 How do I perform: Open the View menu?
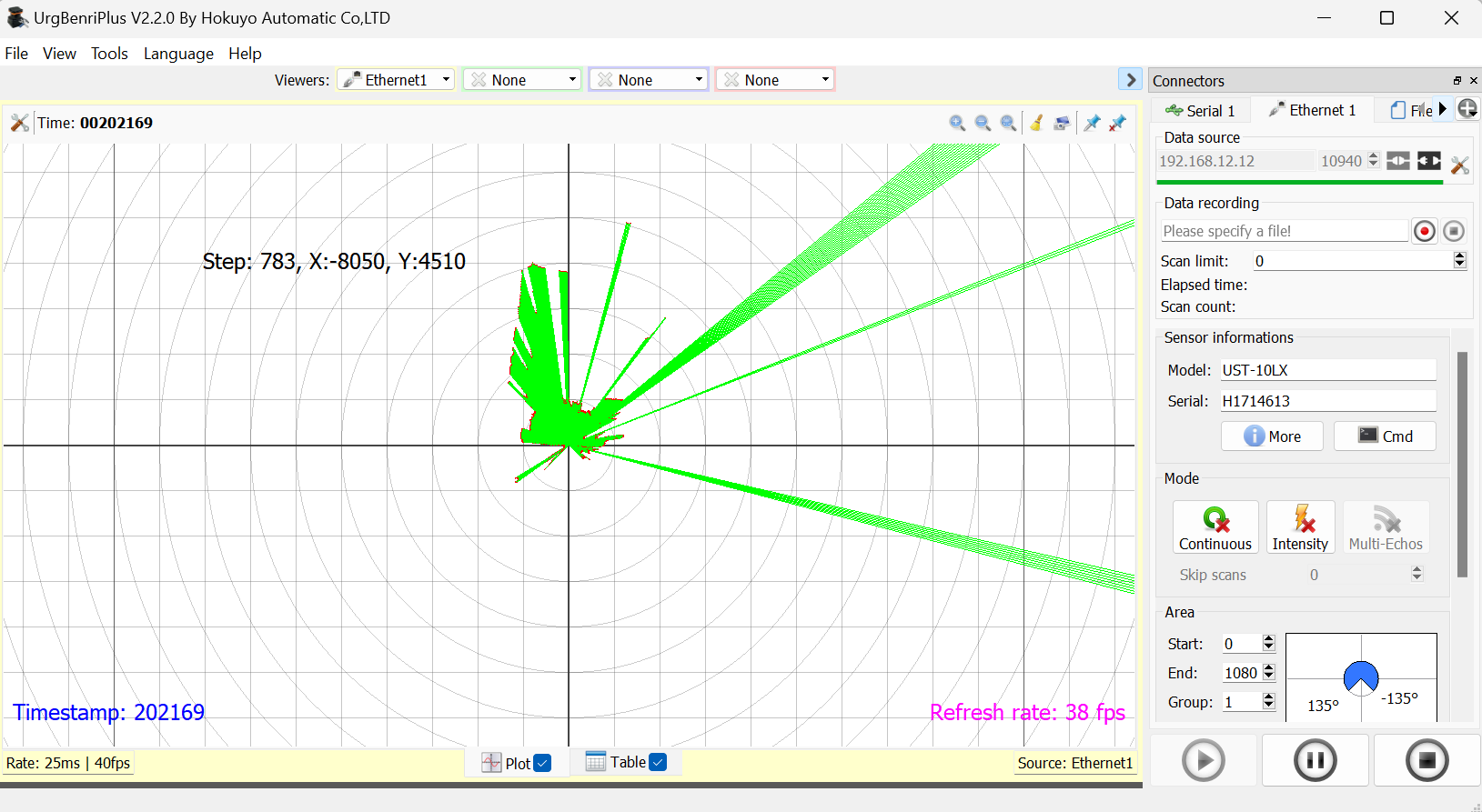(59, 54)
